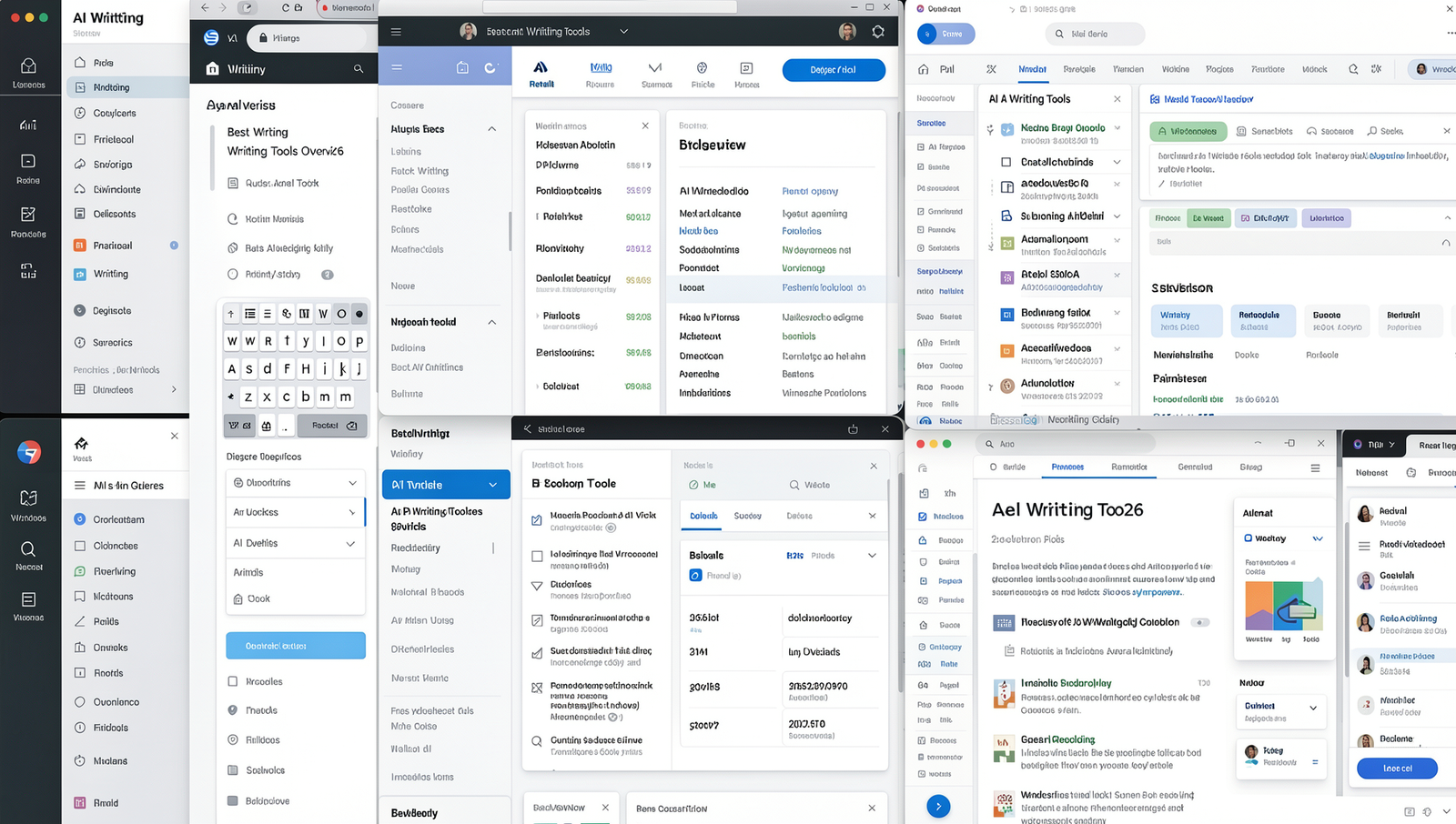Screen dimensions: 1456x824
Task: Collapse the Alugls Eecs section
Action: point(492,129)
